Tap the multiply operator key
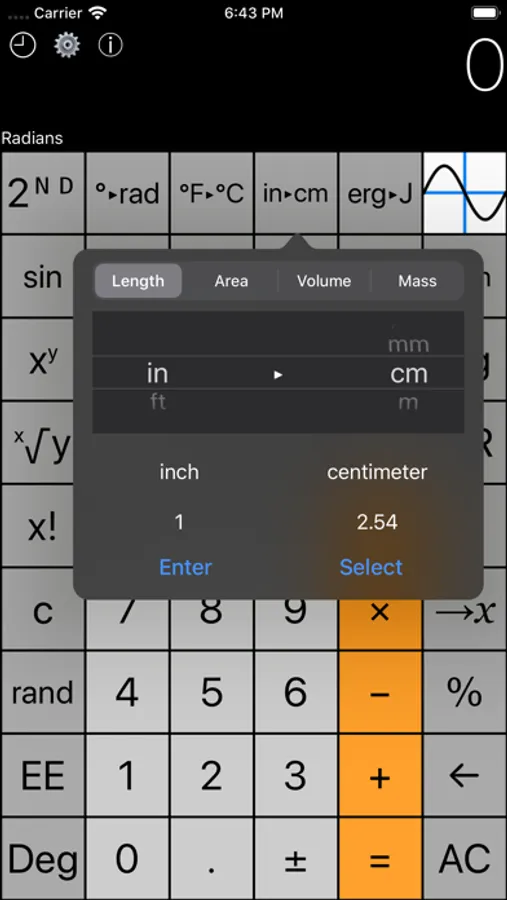Image resolution: width=507 pixels, height=900 pixels. coord(380,612)
